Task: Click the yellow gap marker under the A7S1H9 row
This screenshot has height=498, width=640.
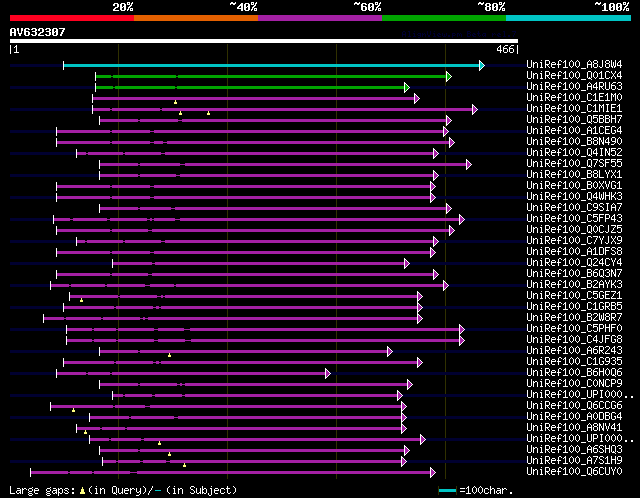Action: (x=184, y=465)
